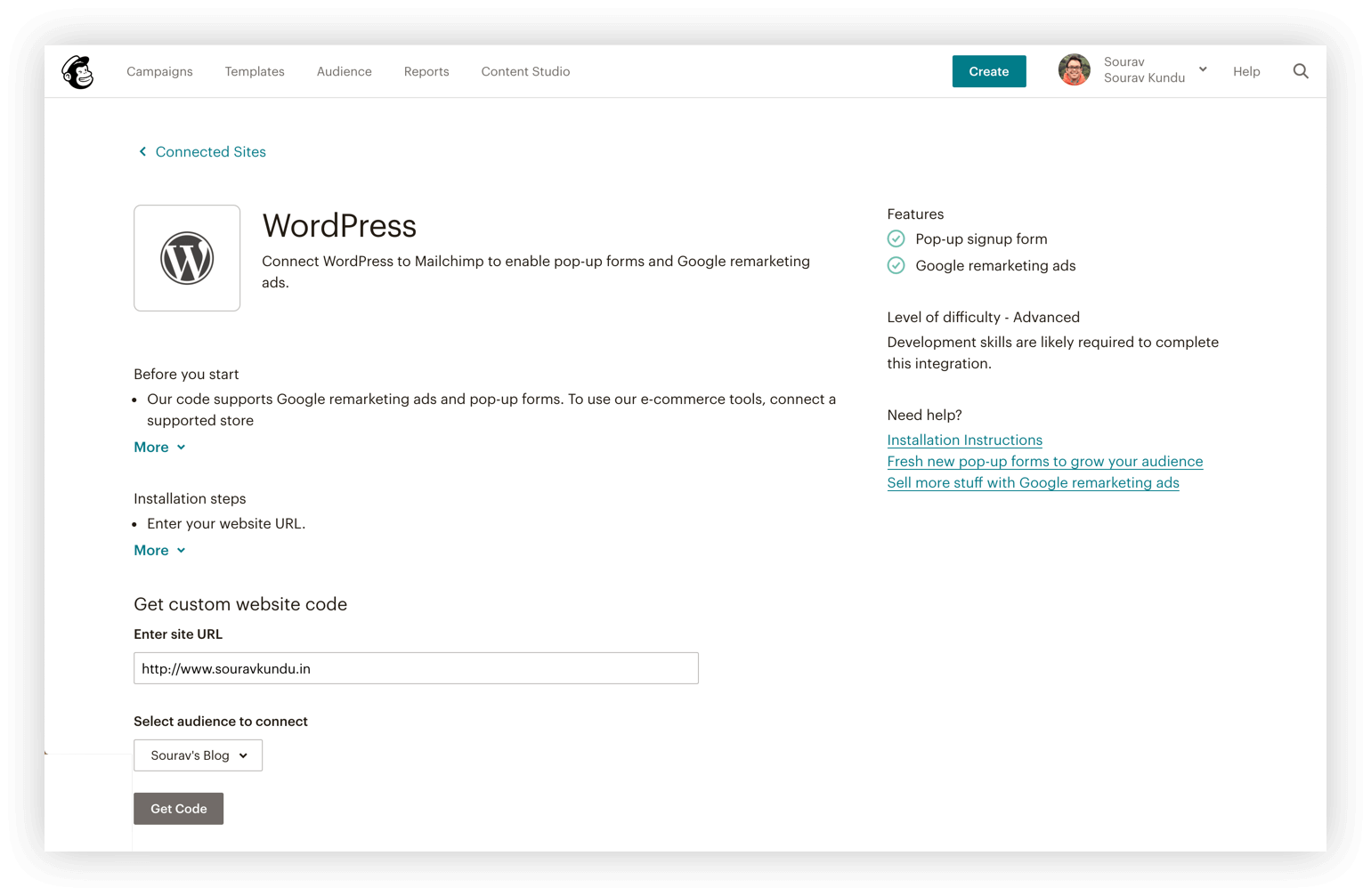
Task: Open the Templates menu
Action: [x=255, y=71]
